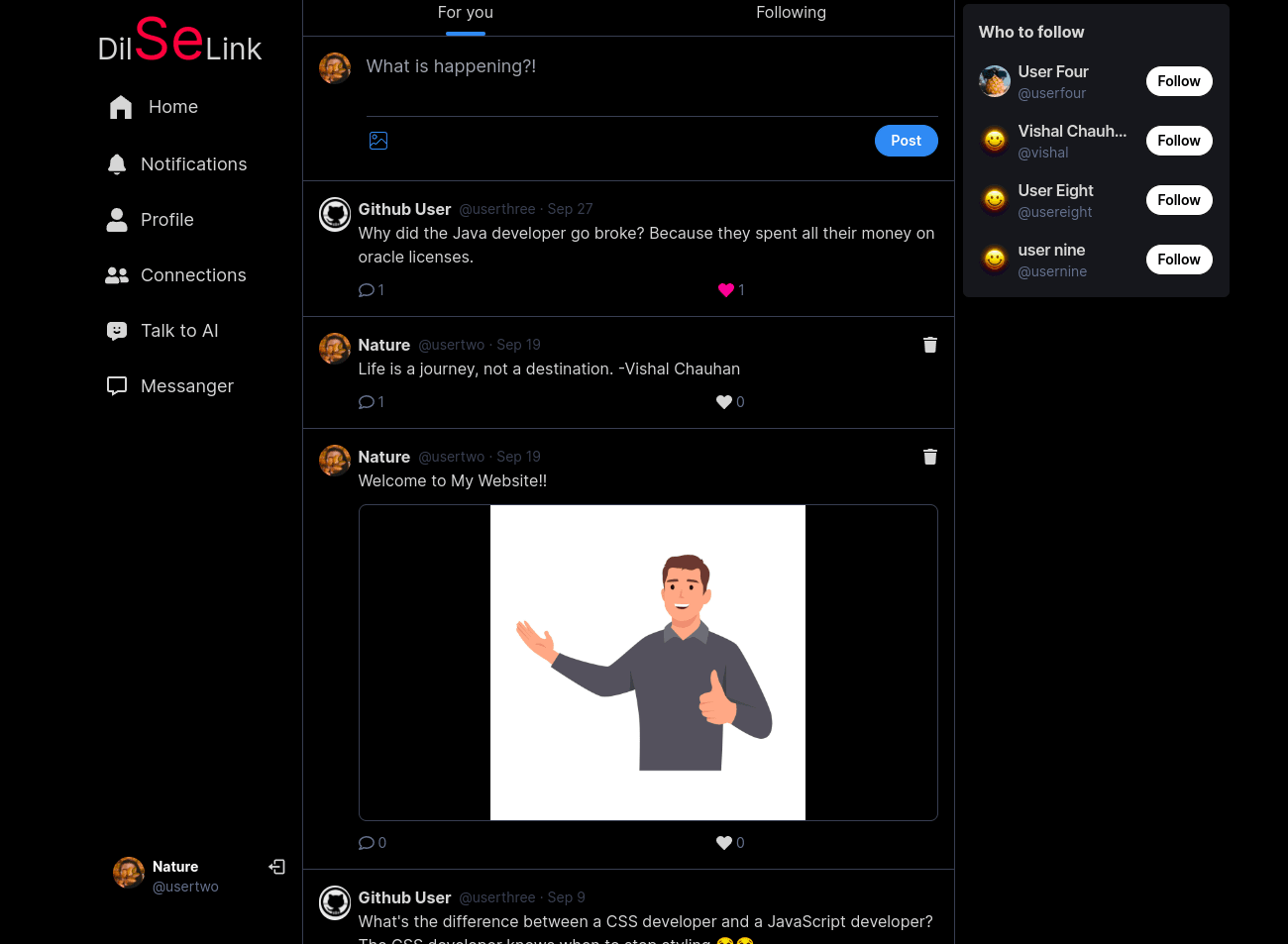Delete the 'Welcome to My Website' post

click(929, 457)
